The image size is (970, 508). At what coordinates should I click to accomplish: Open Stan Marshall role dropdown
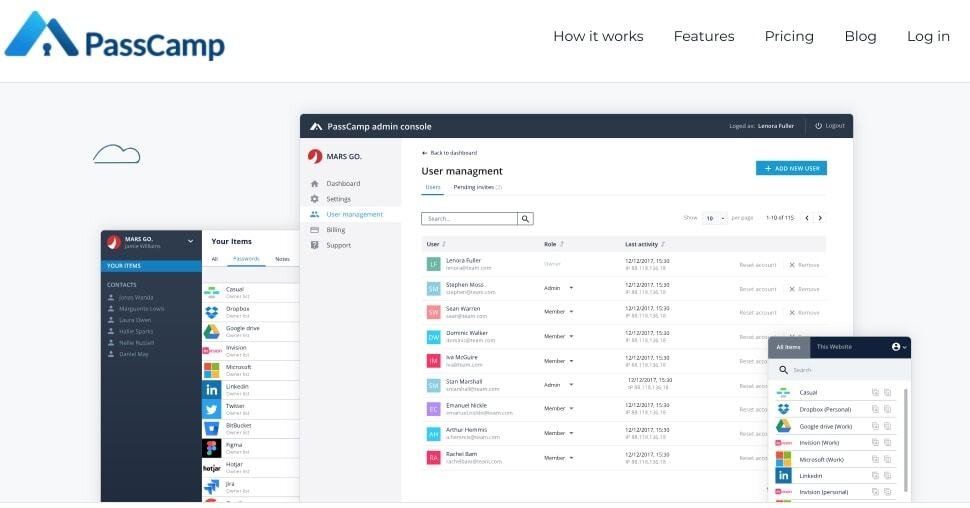pos(559,385)
